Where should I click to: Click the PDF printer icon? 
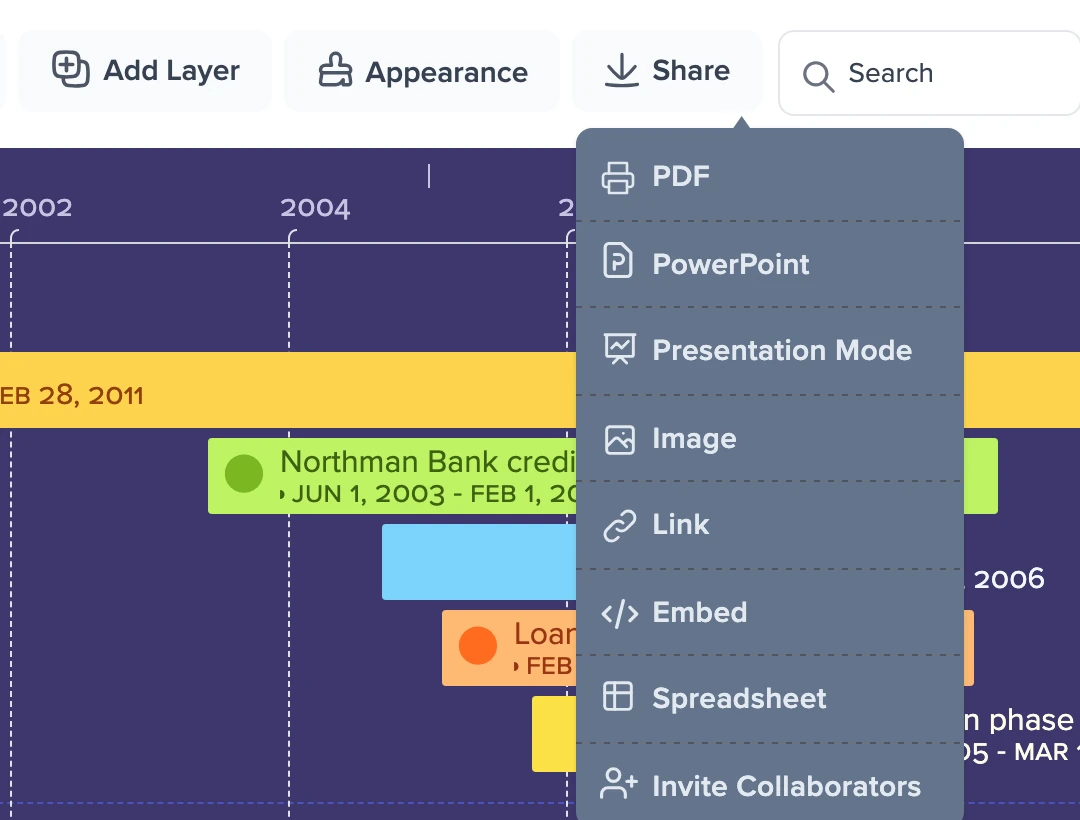618,178
